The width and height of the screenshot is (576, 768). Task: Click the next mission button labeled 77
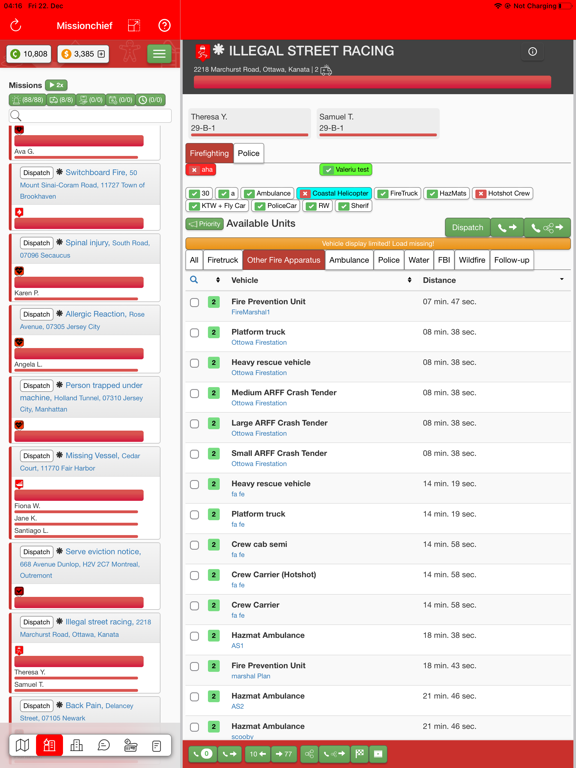pyautogui.click(x=284, y=754)
